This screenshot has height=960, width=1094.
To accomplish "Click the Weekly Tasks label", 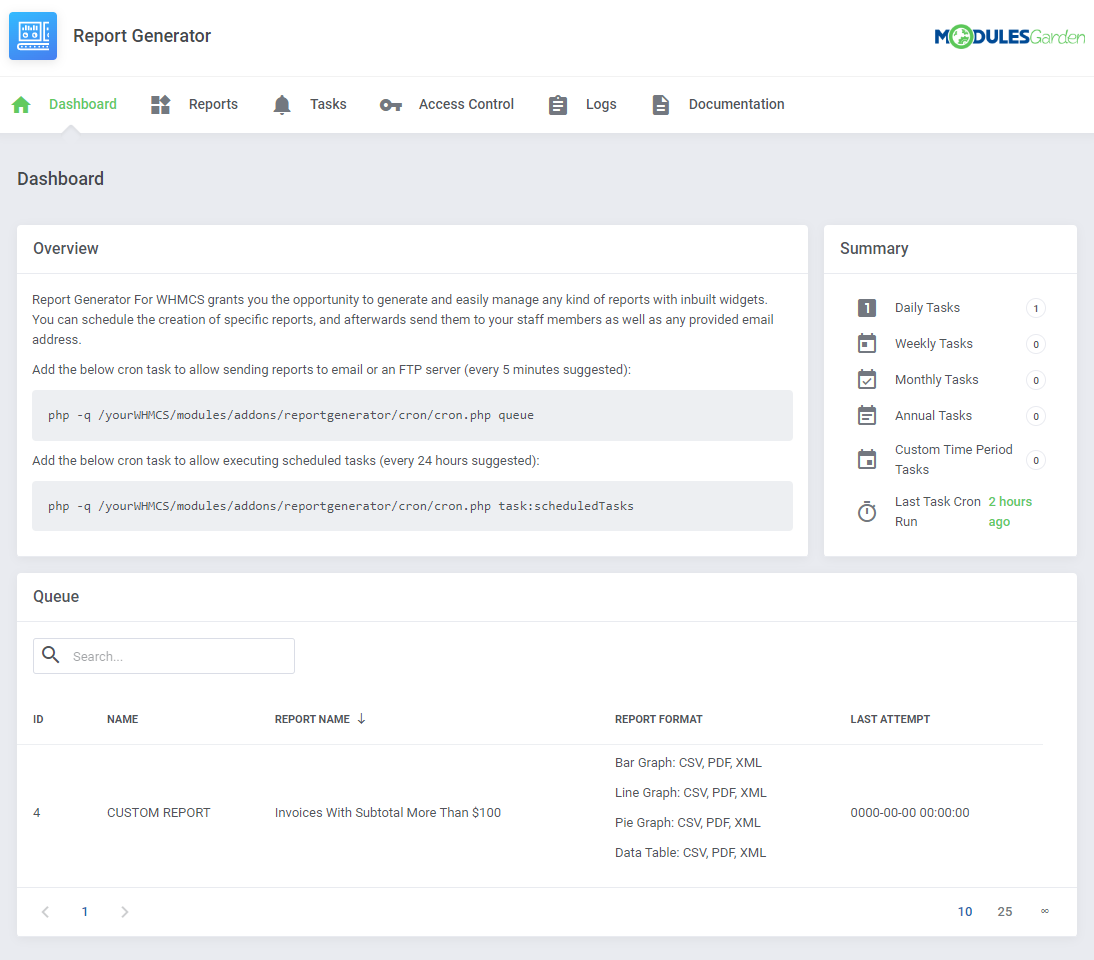I will [934, 343].
